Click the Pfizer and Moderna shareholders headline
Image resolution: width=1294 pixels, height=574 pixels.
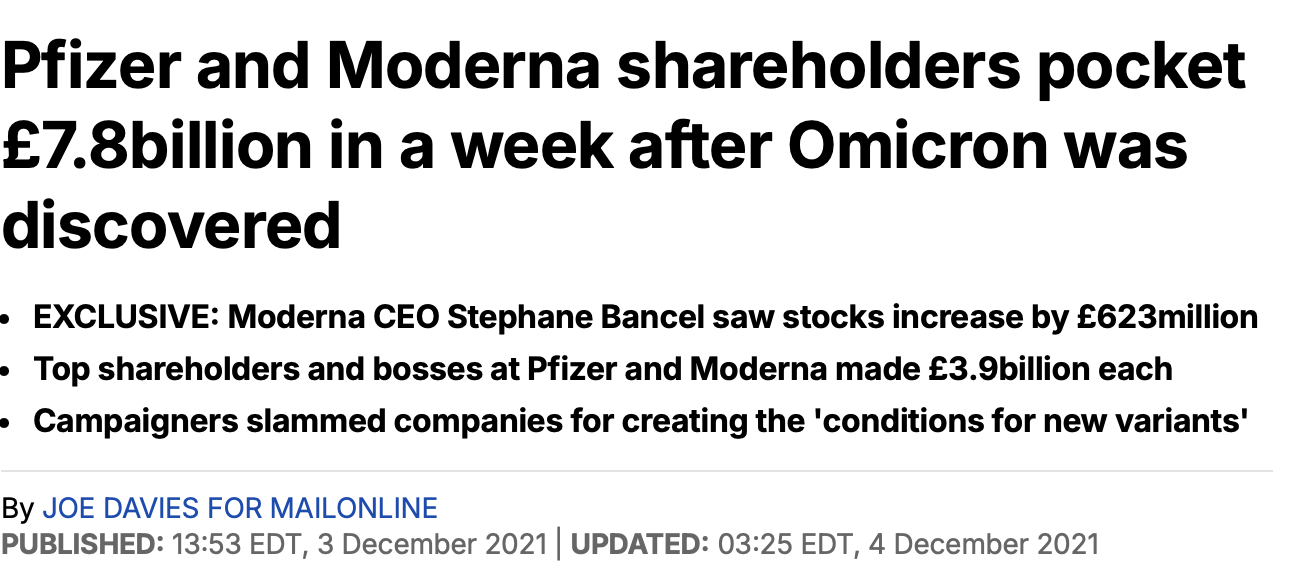click(624, 147)
